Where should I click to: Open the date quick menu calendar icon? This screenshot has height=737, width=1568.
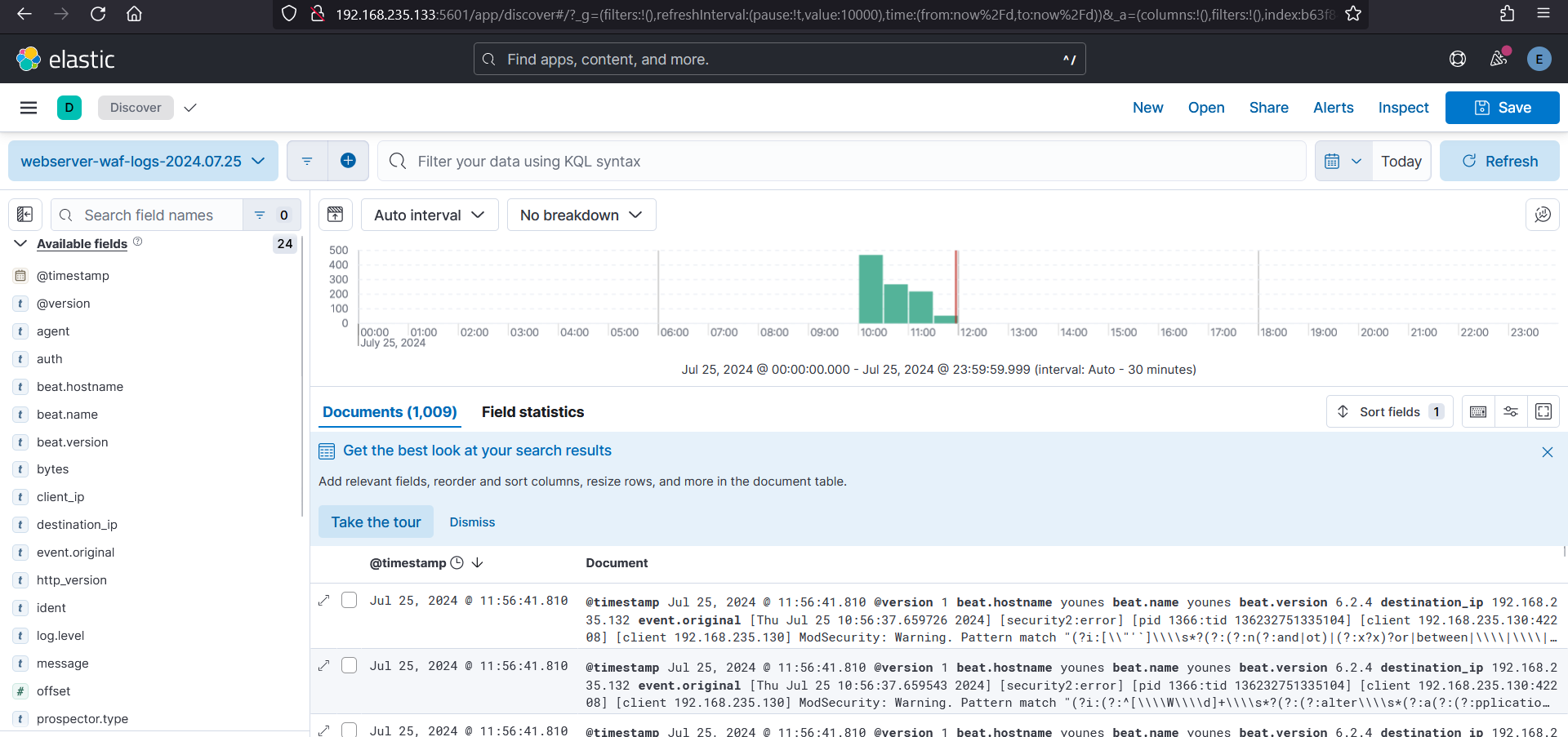tap(1343, 161)
